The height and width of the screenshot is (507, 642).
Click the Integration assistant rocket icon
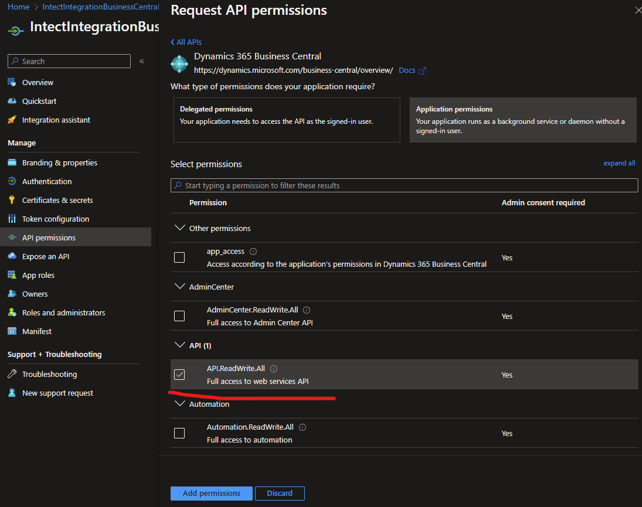coord(12,120)
